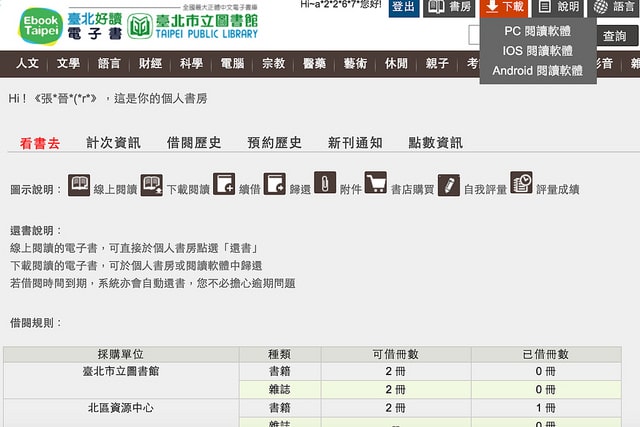The height and width of the screenshot is (427, 640).
Task: Choose IOS 閱讀軟體 option
Action: click(x=538, y=51)
